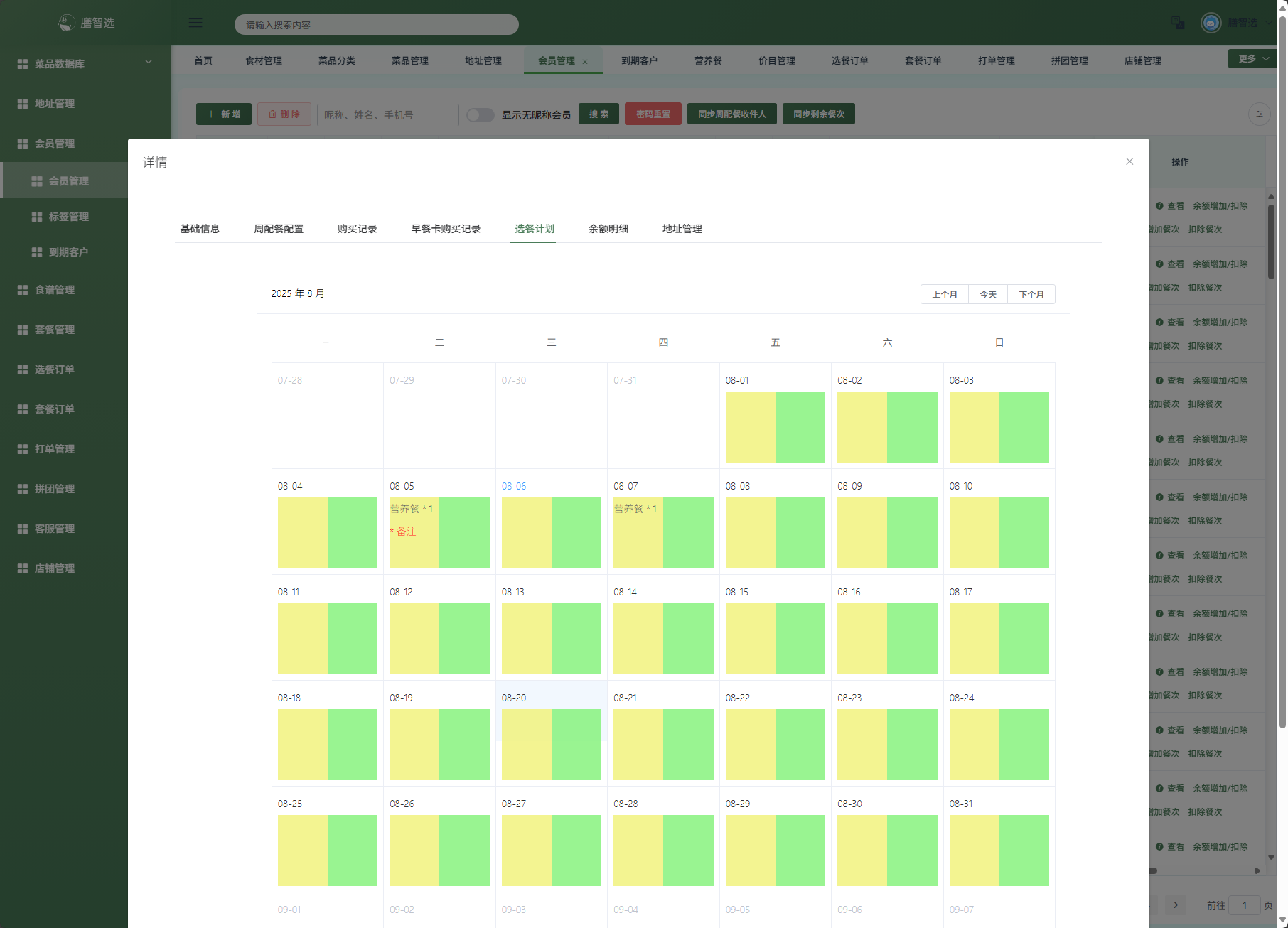Click the yellow block on 08-15
This screenshot has width=1288, height=928.
point(750,639)
